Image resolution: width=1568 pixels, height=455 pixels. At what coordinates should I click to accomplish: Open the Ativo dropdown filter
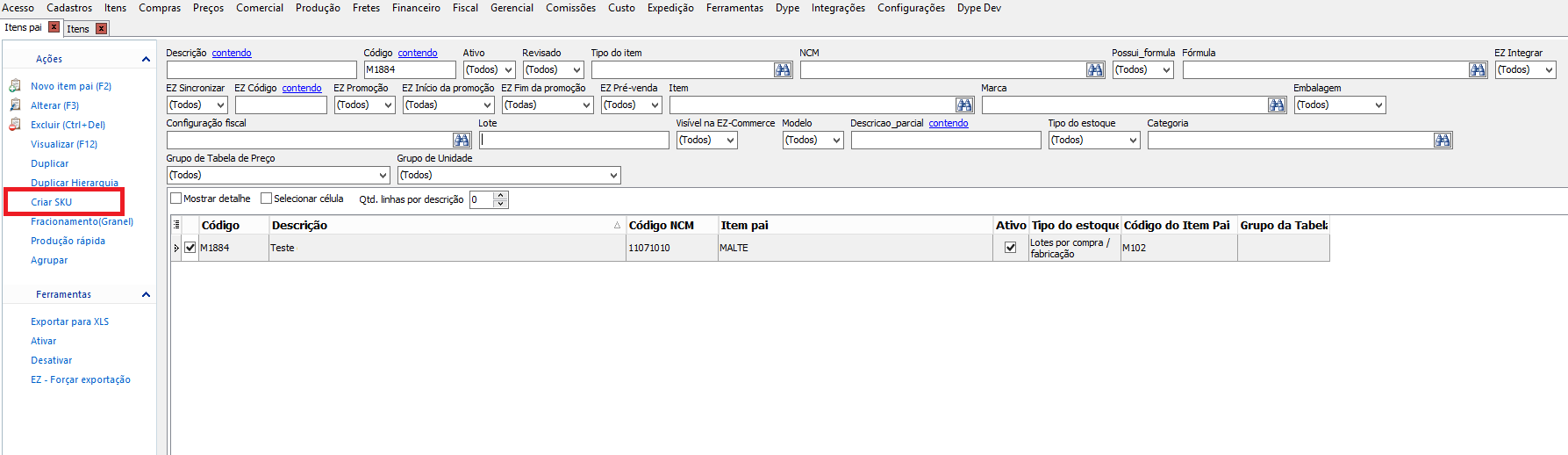pyautogui.click(x=489, y=69)
